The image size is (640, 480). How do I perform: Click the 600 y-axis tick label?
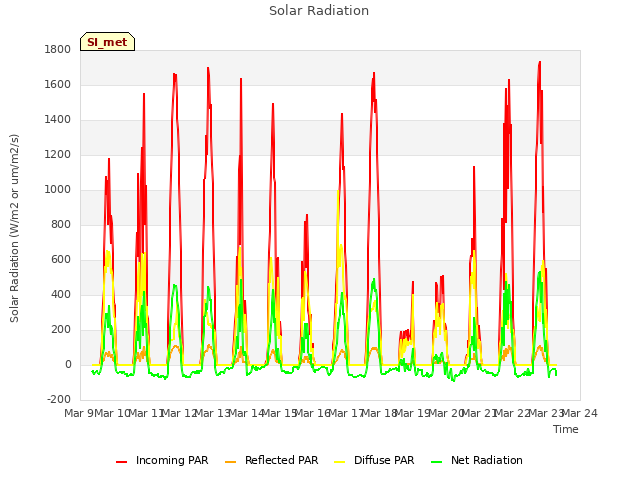61,260
